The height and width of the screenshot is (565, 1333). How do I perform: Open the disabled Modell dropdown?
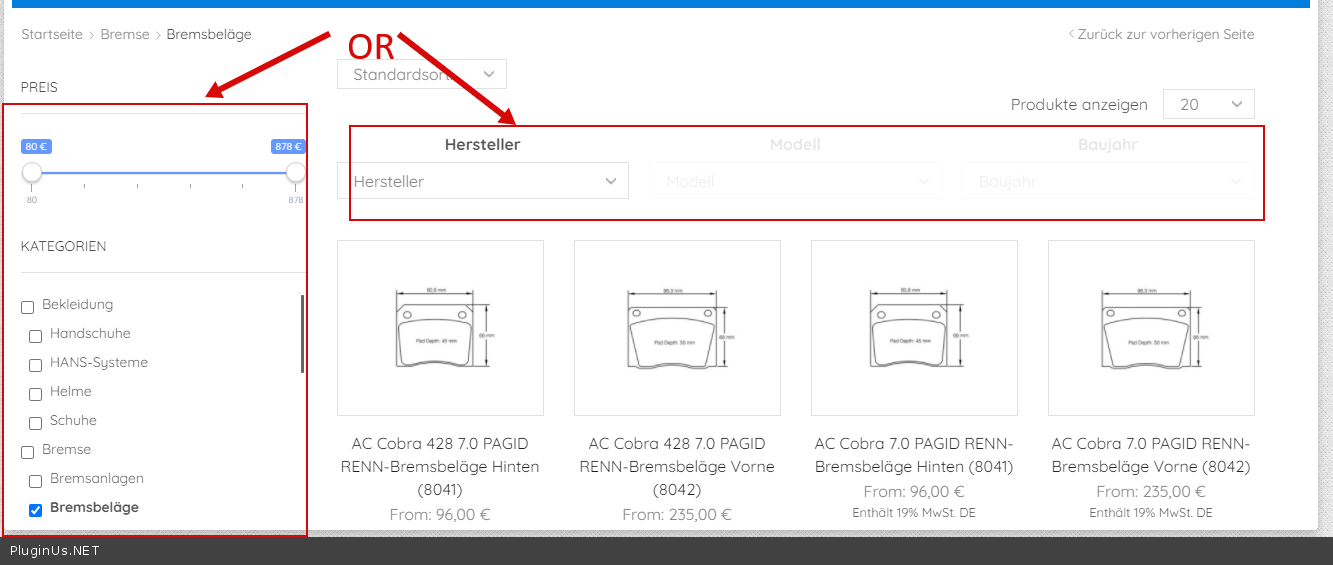795,181
